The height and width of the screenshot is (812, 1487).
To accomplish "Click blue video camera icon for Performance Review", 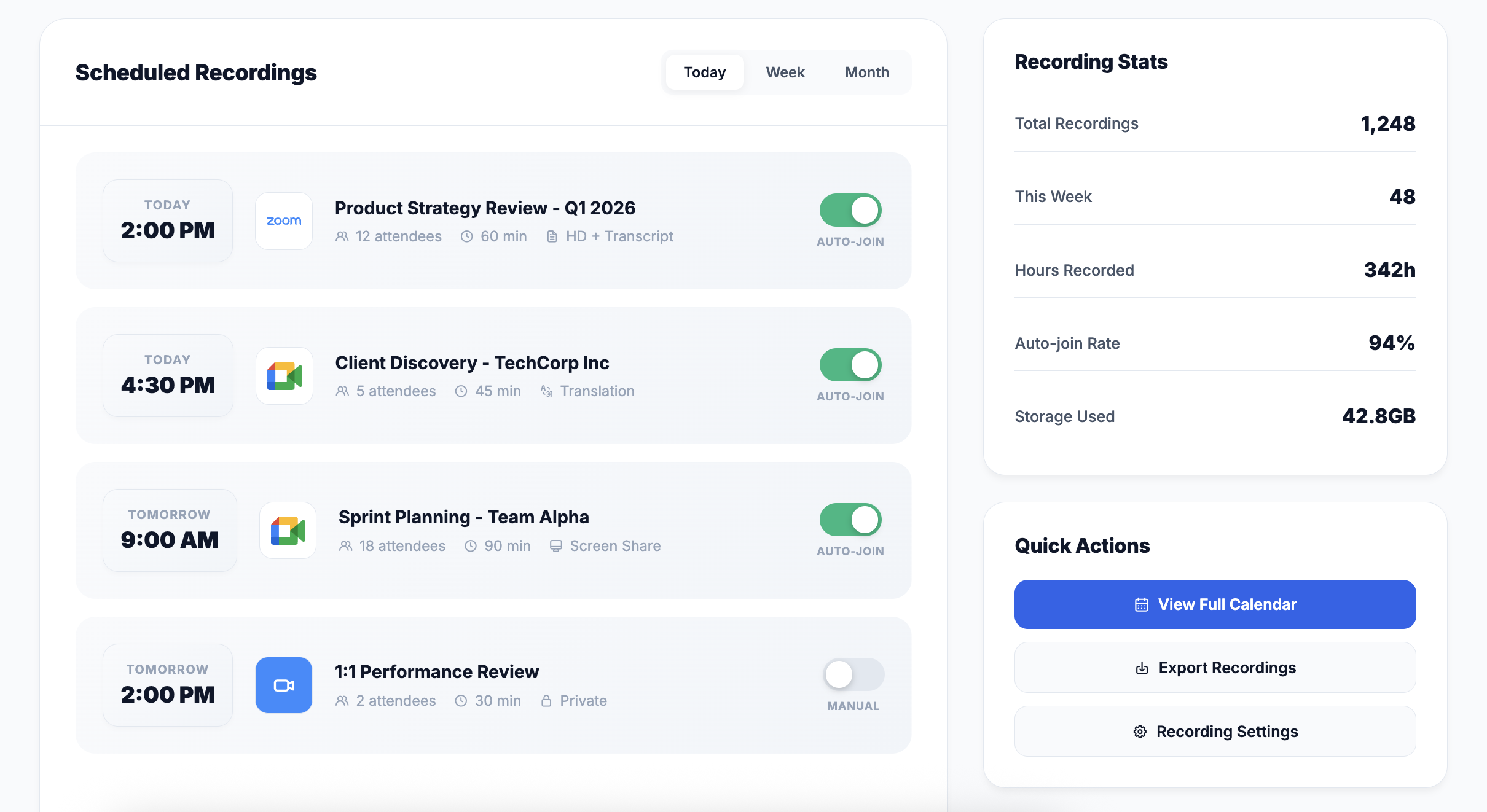I will [x=284, y=685].
